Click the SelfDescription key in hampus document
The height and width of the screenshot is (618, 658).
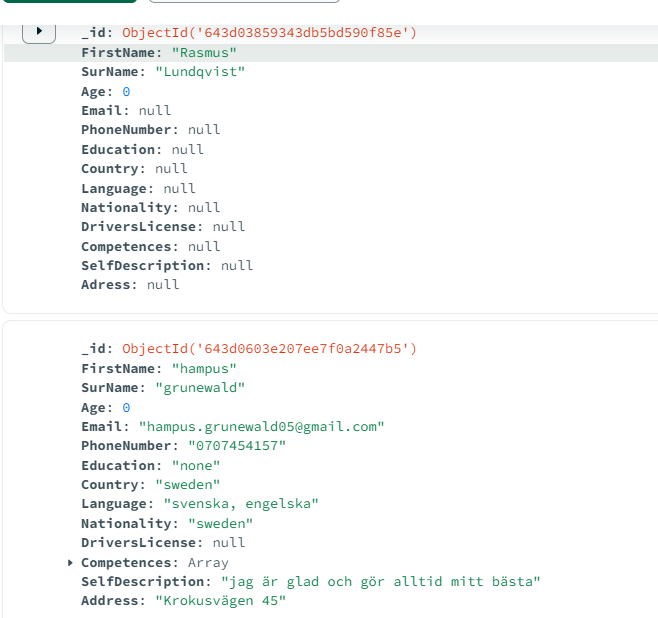click(143, 582)
